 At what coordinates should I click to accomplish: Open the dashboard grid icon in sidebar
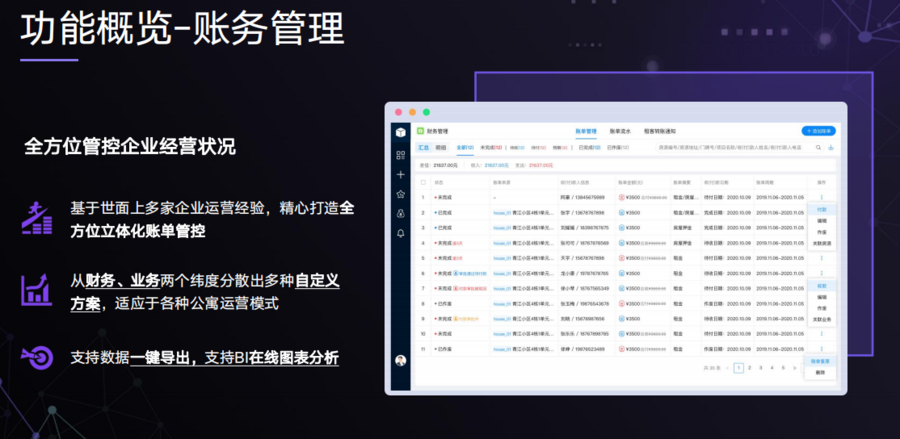(x=401, y=155)
